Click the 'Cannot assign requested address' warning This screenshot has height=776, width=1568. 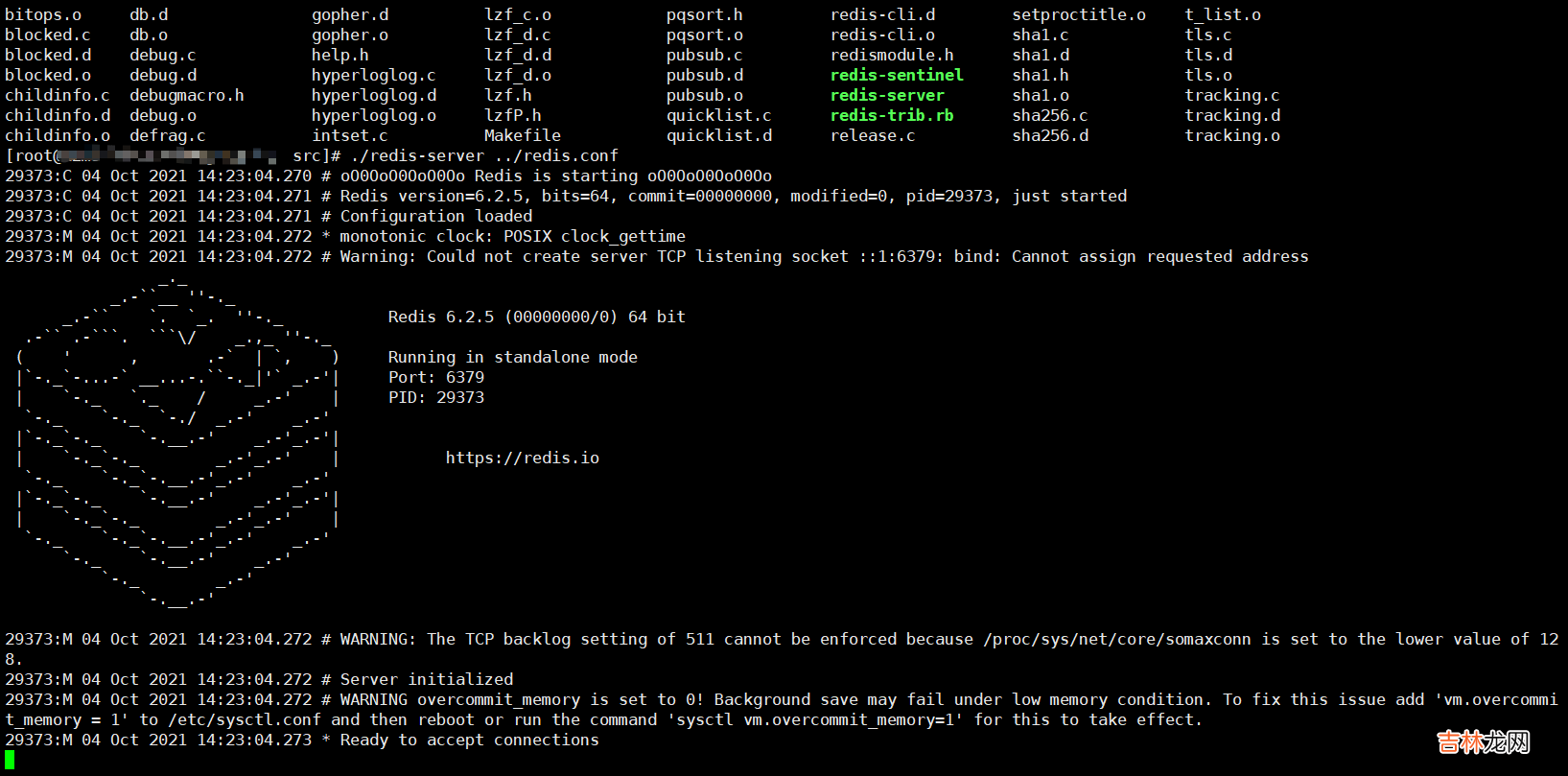point(657,256)
